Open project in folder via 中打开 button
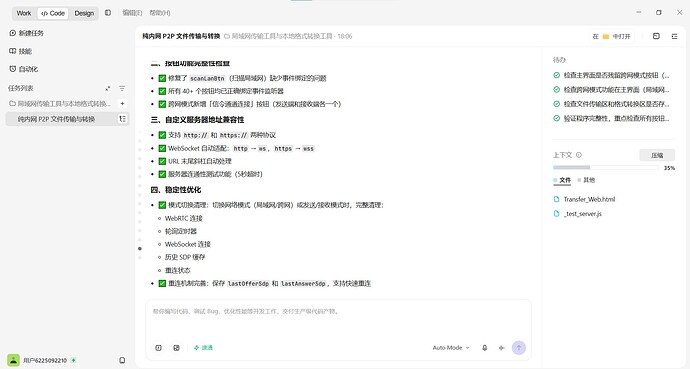This screenshot has height=369, width=690. click(612, 36)
